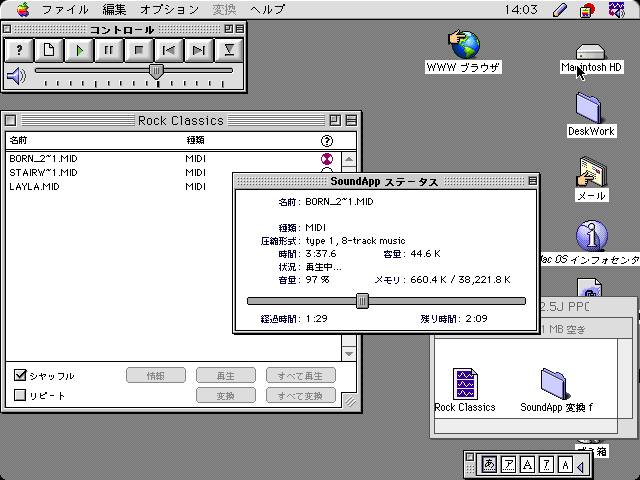Pause playback in the Control palette
Viewport: 640px width, 480px height.
[x=109, y=50]
